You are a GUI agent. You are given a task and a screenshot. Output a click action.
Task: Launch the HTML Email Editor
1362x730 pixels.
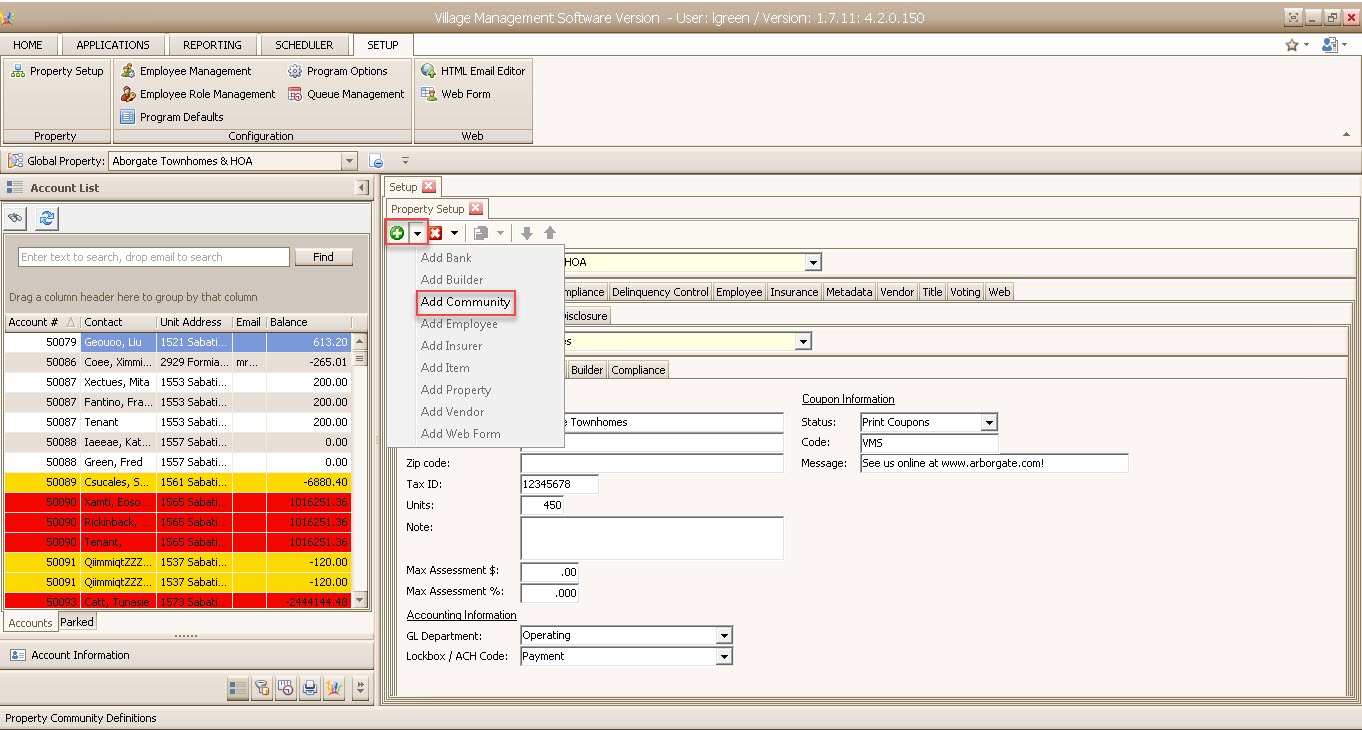(x=473, y=71)
